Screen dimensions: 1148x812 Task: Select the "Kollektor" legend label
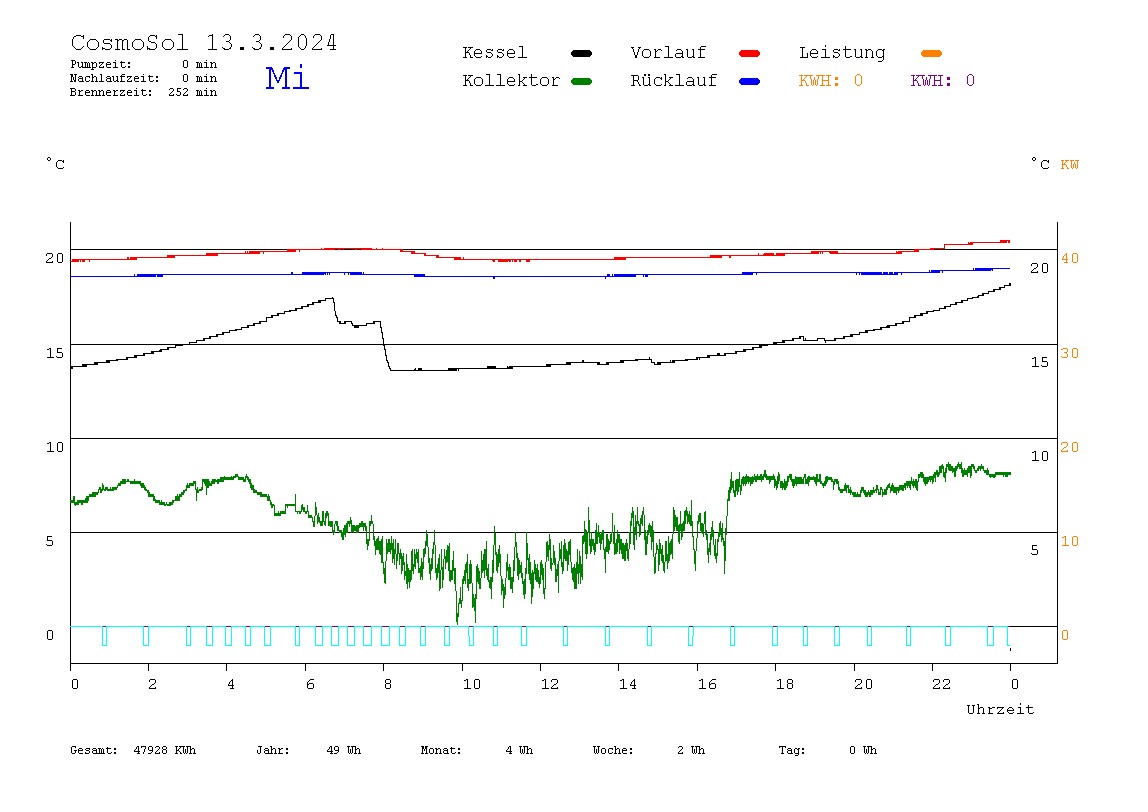[511, 81]
